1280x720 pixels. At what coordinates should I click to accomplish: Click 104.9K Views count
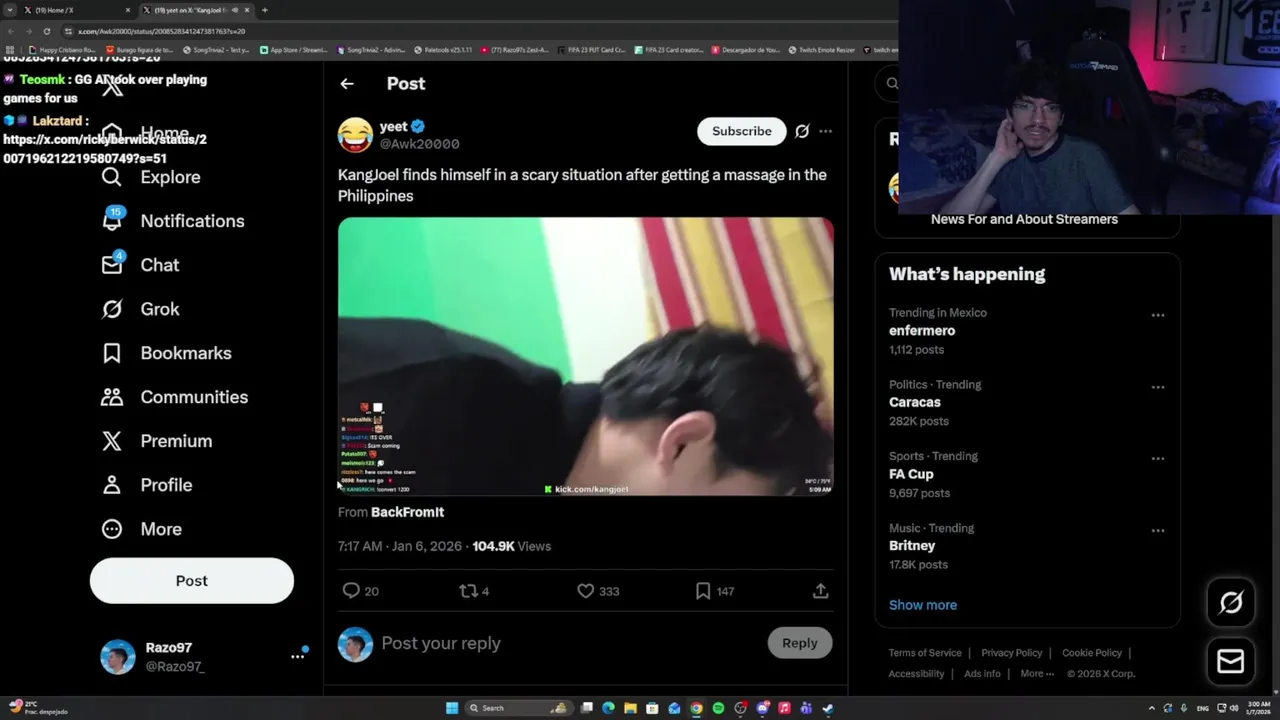click(x=511, y=546)
